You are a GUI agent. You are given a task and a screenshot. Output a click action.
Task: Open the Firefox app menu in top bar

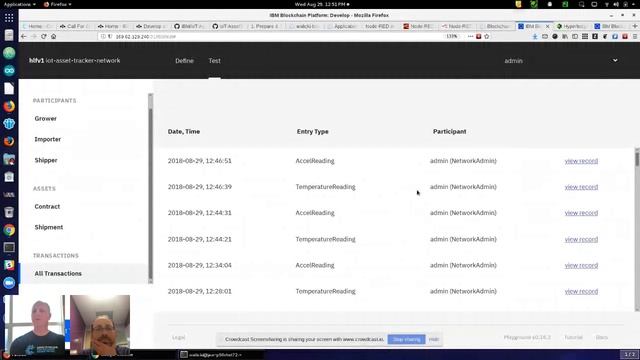click(57, 4)
